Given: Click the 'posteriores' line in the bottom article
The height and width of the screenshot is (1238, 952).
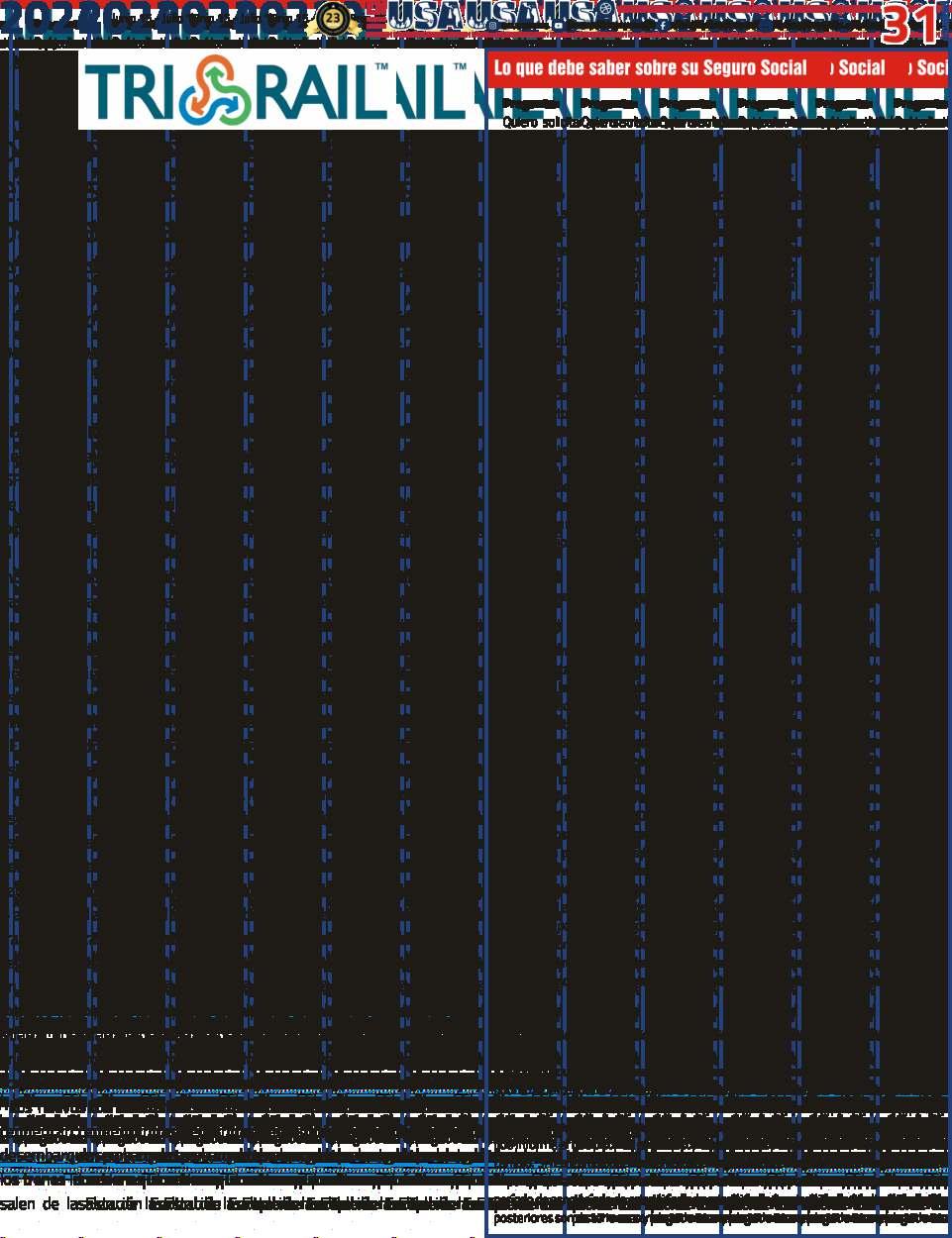Looking at the screenshot, I should pyautogui.click(x=523, y=1218).
